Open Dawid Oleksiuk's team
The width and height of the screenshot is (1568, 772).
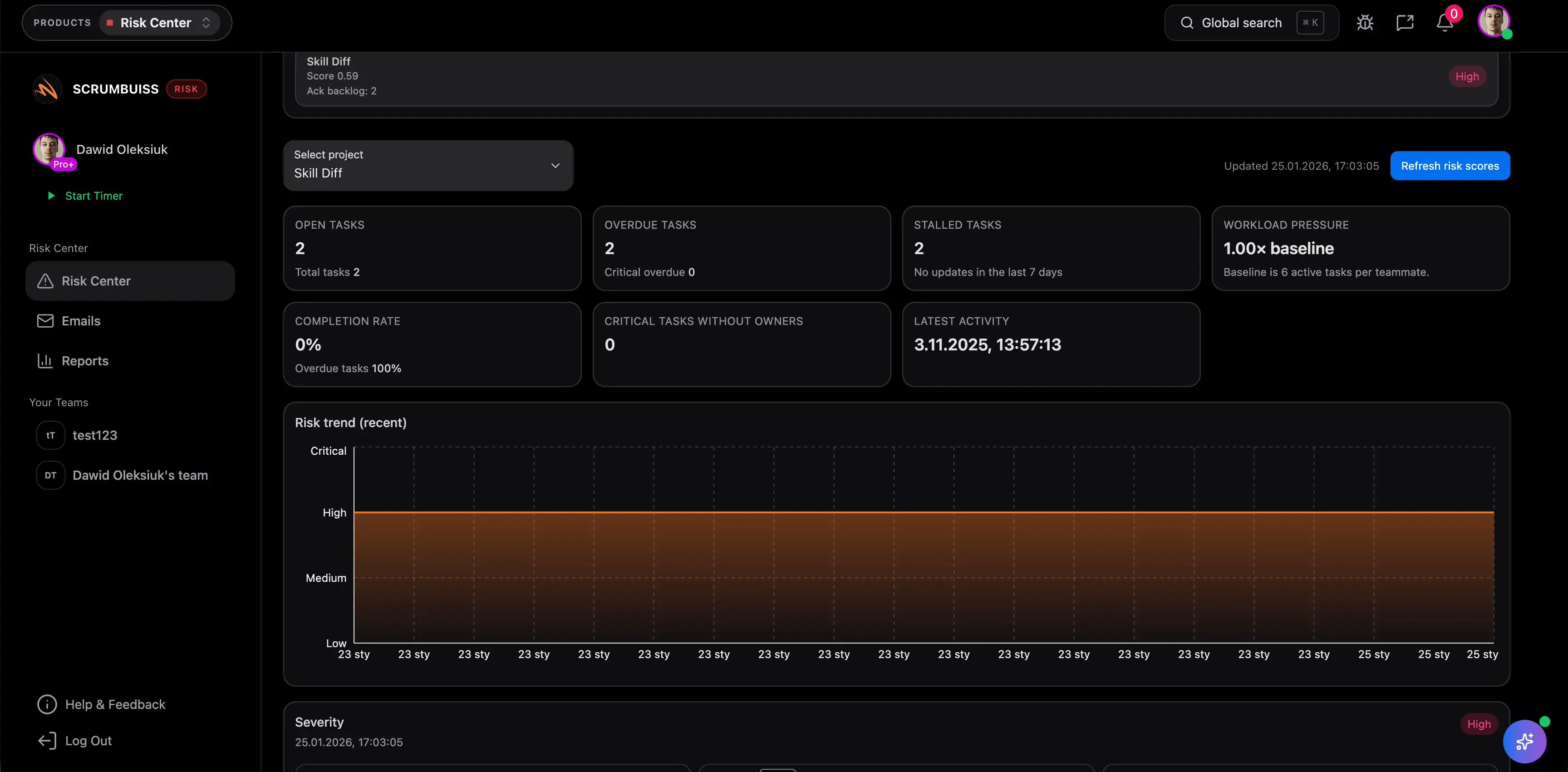point(139,476)
